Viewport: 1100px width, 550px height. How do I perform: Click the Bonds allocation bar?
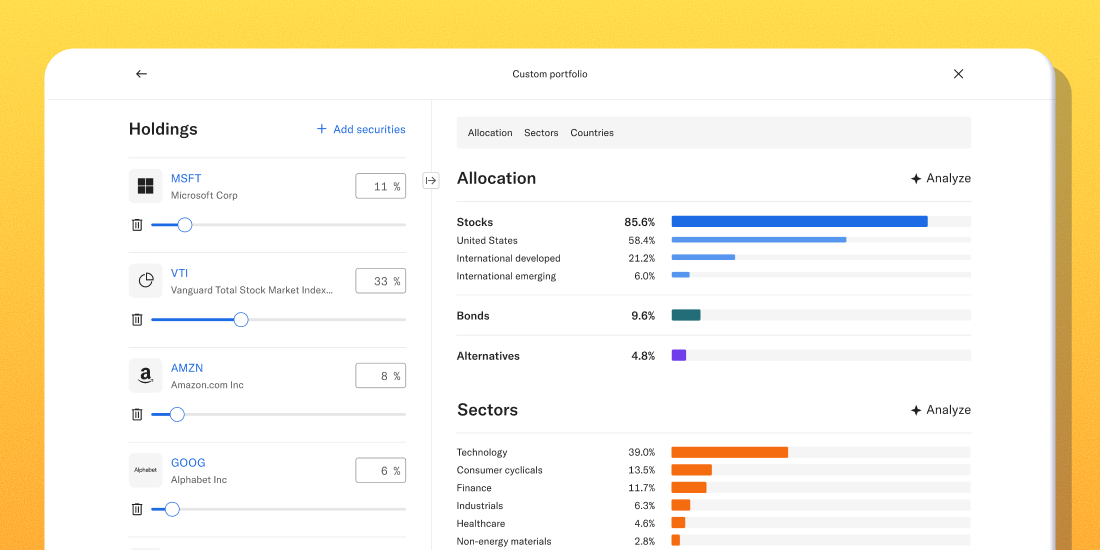tap(686, 315)
